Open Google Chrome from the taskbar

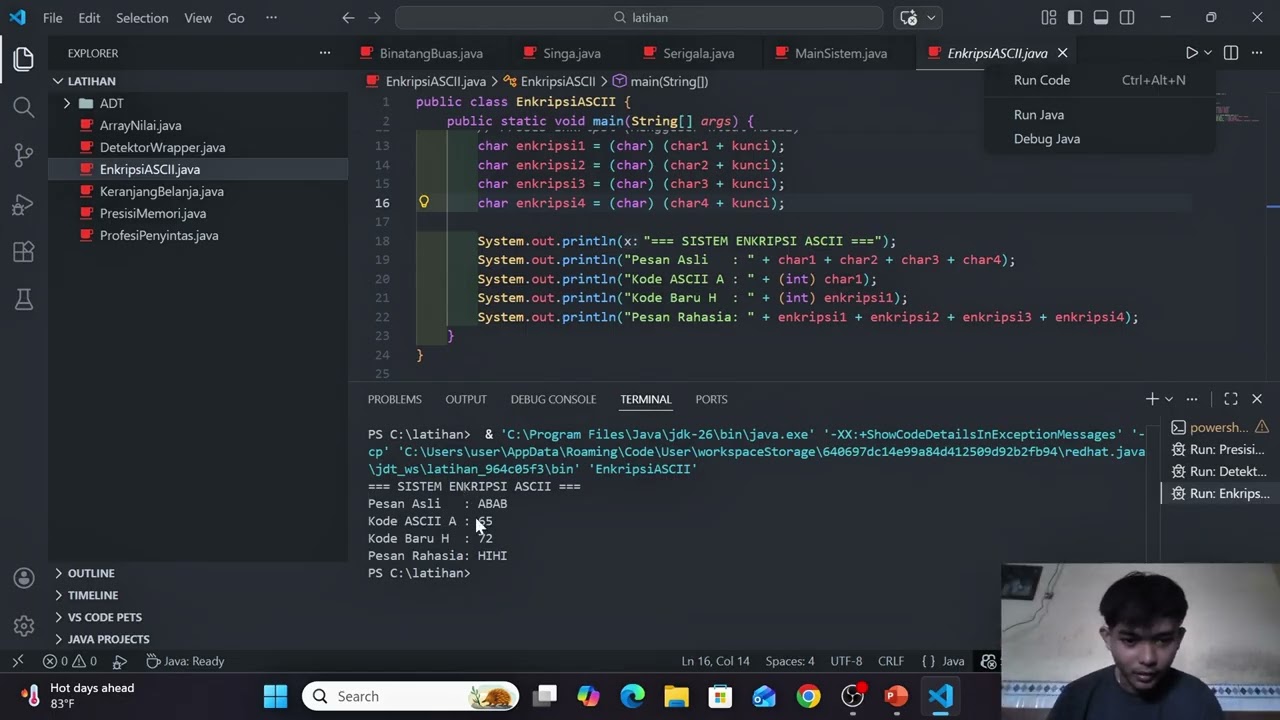click(808, 696)
